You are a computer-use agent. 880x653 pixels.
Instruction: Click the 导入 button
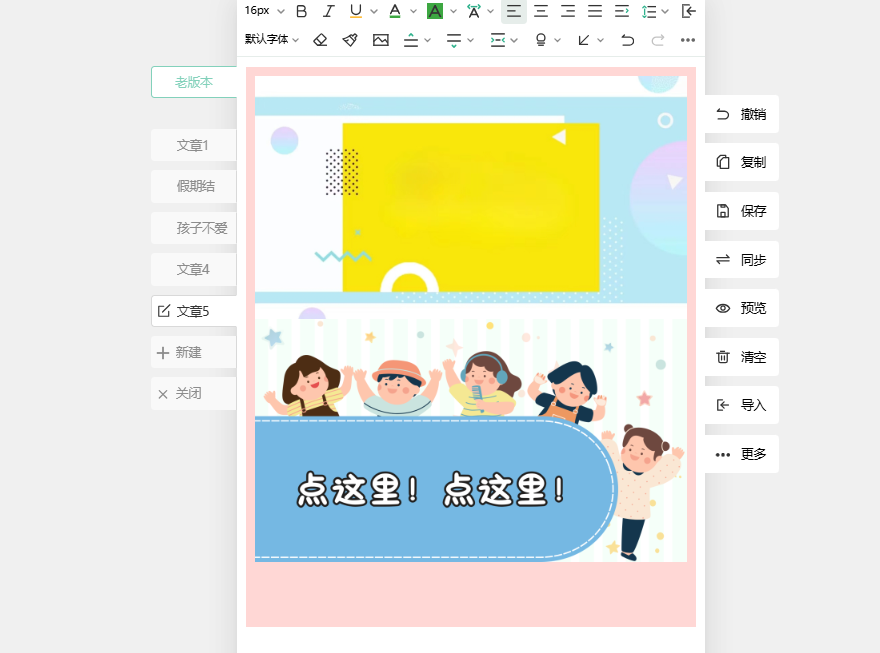click(741, 405)
